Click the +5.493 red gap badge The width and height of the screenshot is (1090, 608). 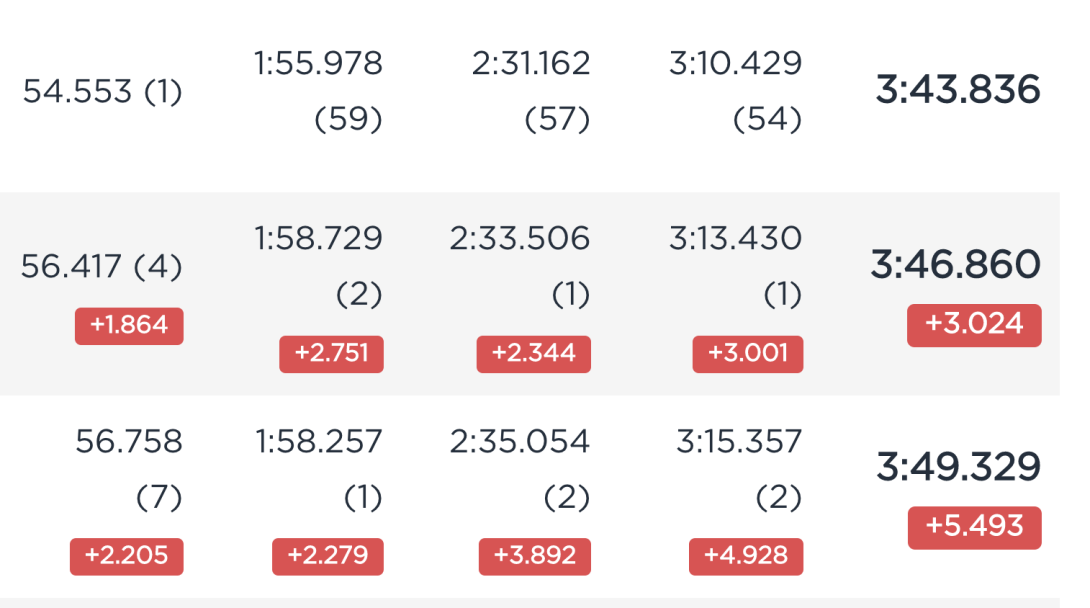(975, 527)
